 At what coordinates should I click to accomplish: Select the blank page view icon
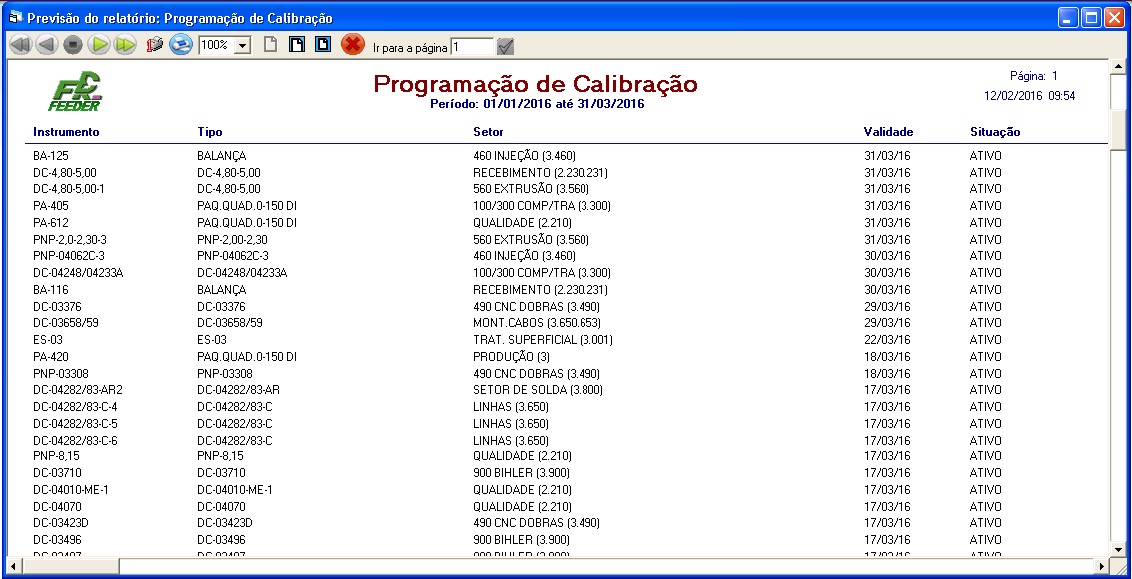269,45
